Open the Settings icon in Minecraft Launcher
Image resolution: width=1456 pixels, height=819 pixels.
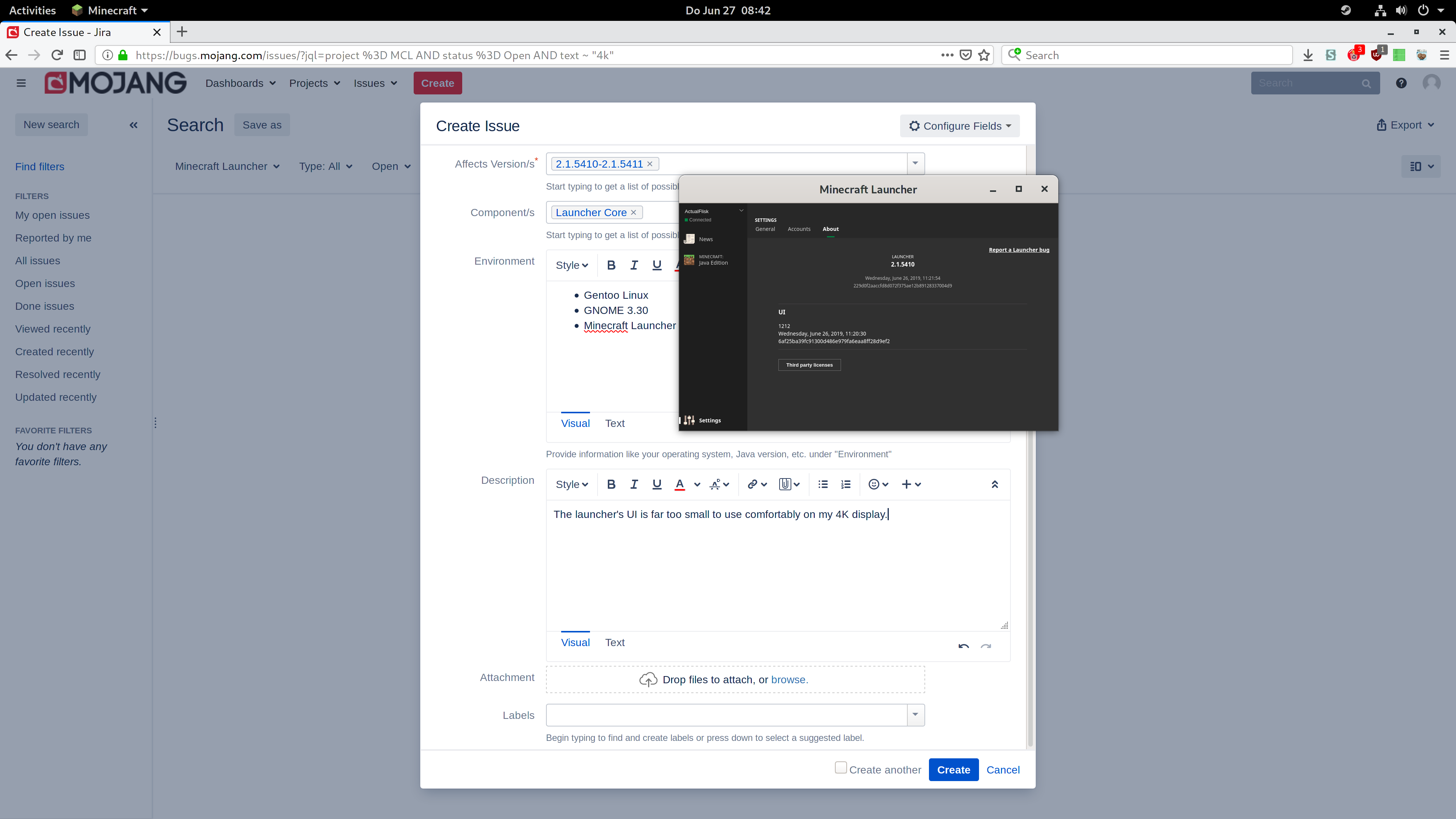pos(690,420)
